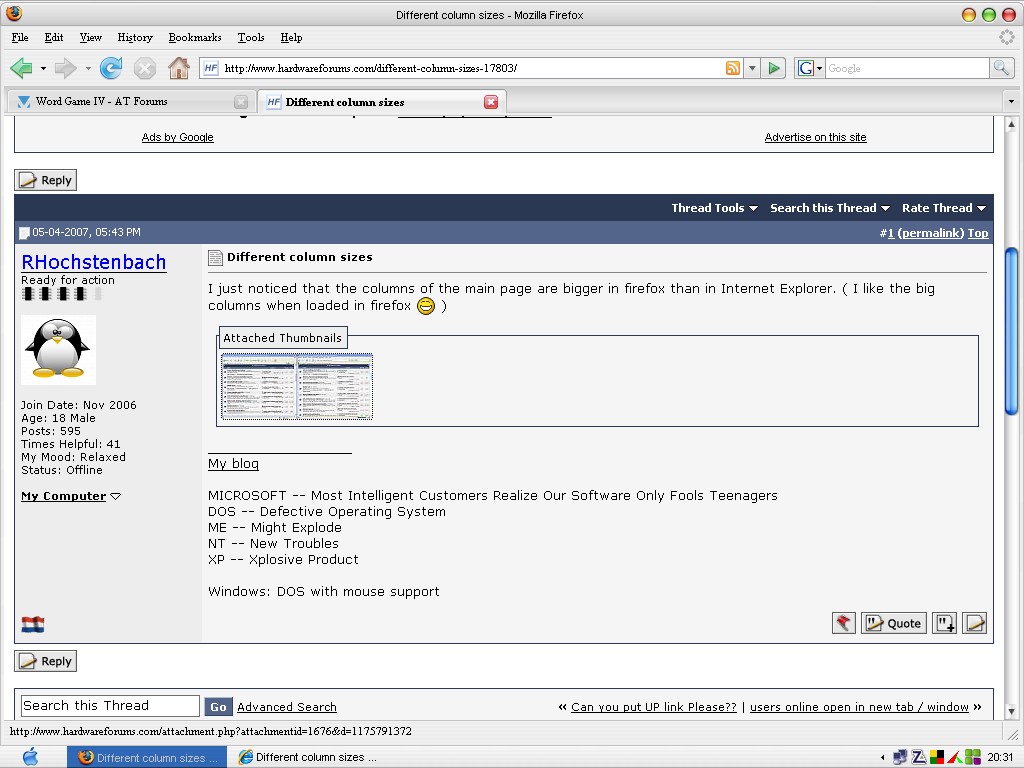Click the Quote button

[893, 623]
